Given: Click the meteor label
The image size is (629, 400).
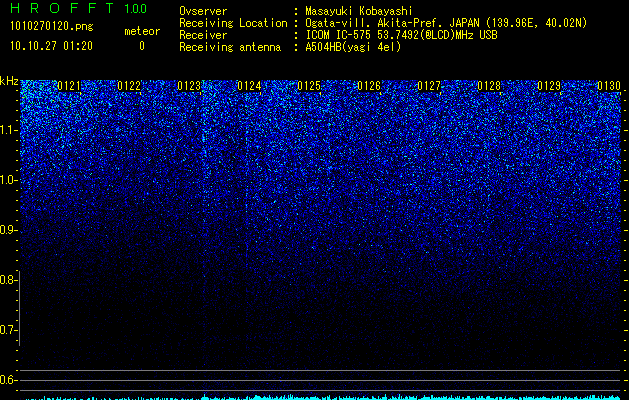Looking at the screenshot, I should (142, 31).
